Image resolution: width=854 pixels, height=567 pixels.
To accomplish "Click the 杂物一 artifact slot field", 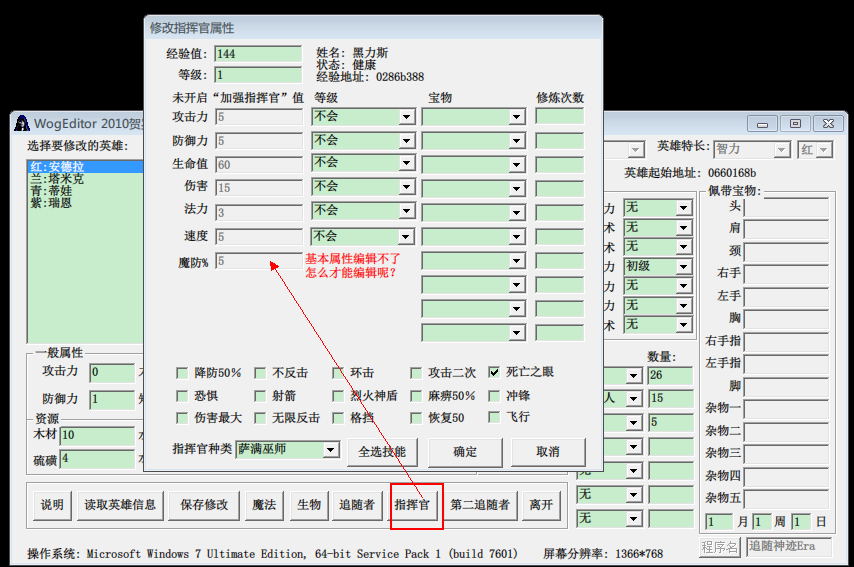I will 786,409.
